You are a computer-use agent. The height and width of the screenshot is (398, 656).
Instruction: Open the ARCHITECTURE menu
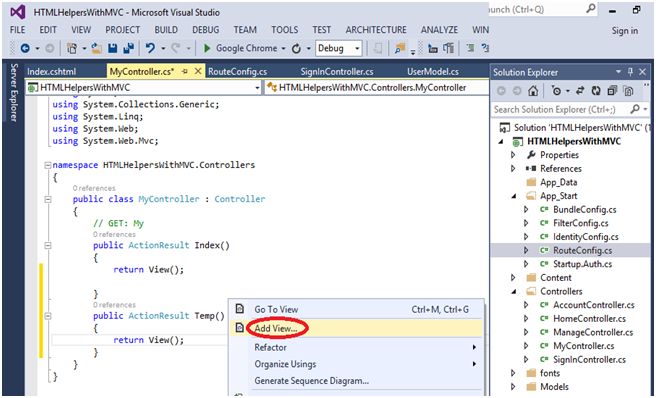[x=376, y=30]
